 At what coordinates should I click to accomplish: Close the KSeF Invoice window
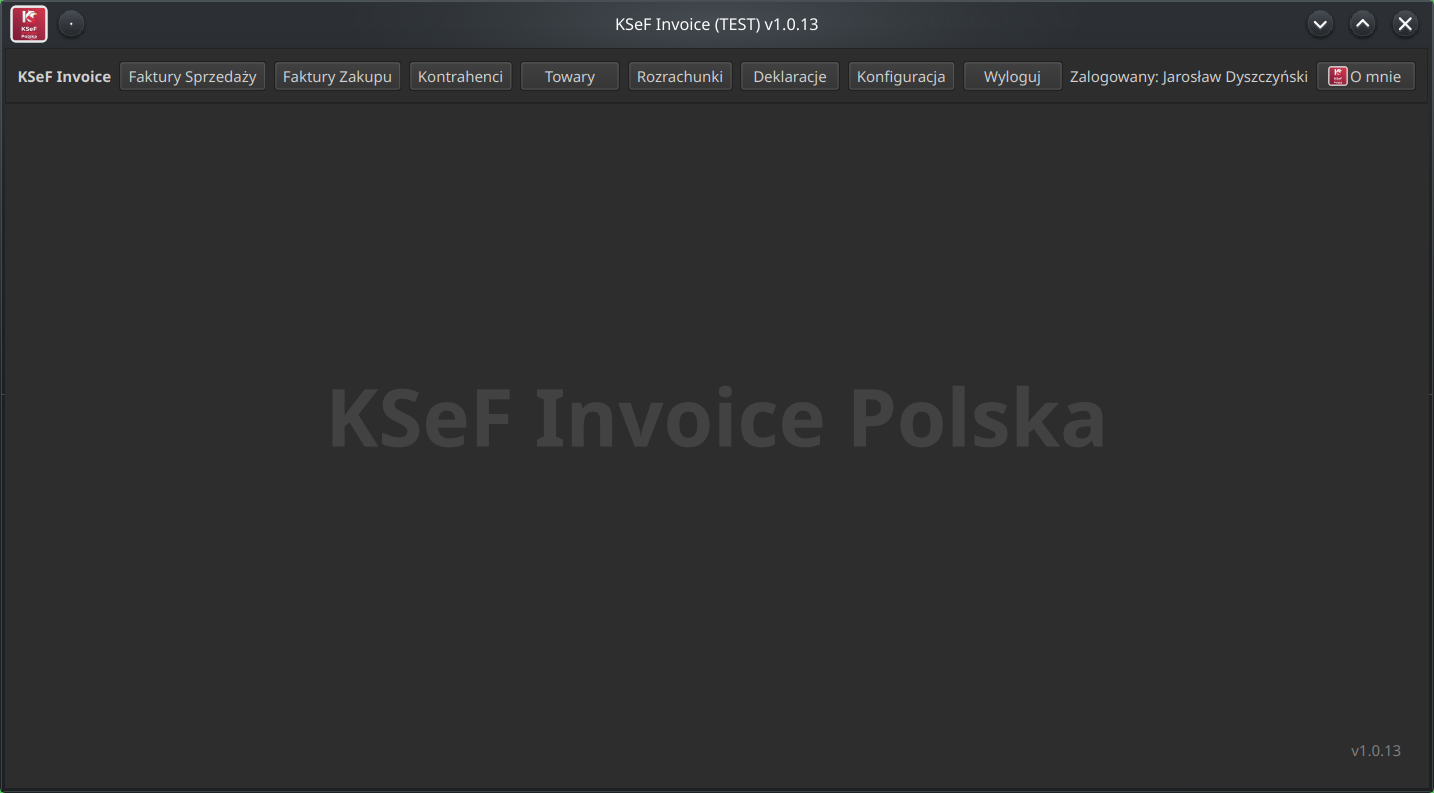pyautogui.click(x=1405, y=23)
